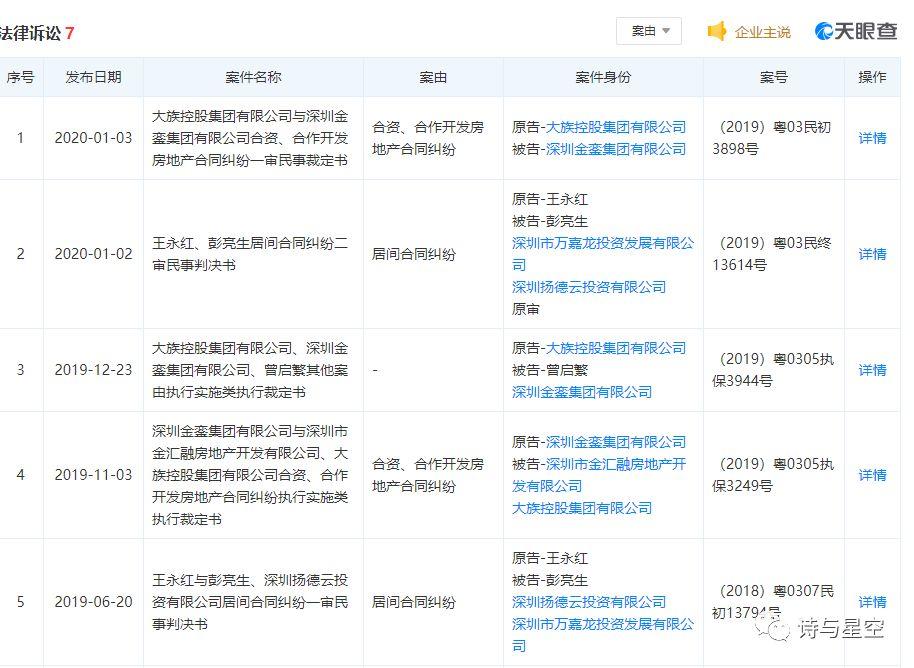Click case number (2019)粤03民初3898号
The image size is (914, 668).
(772, 138)
